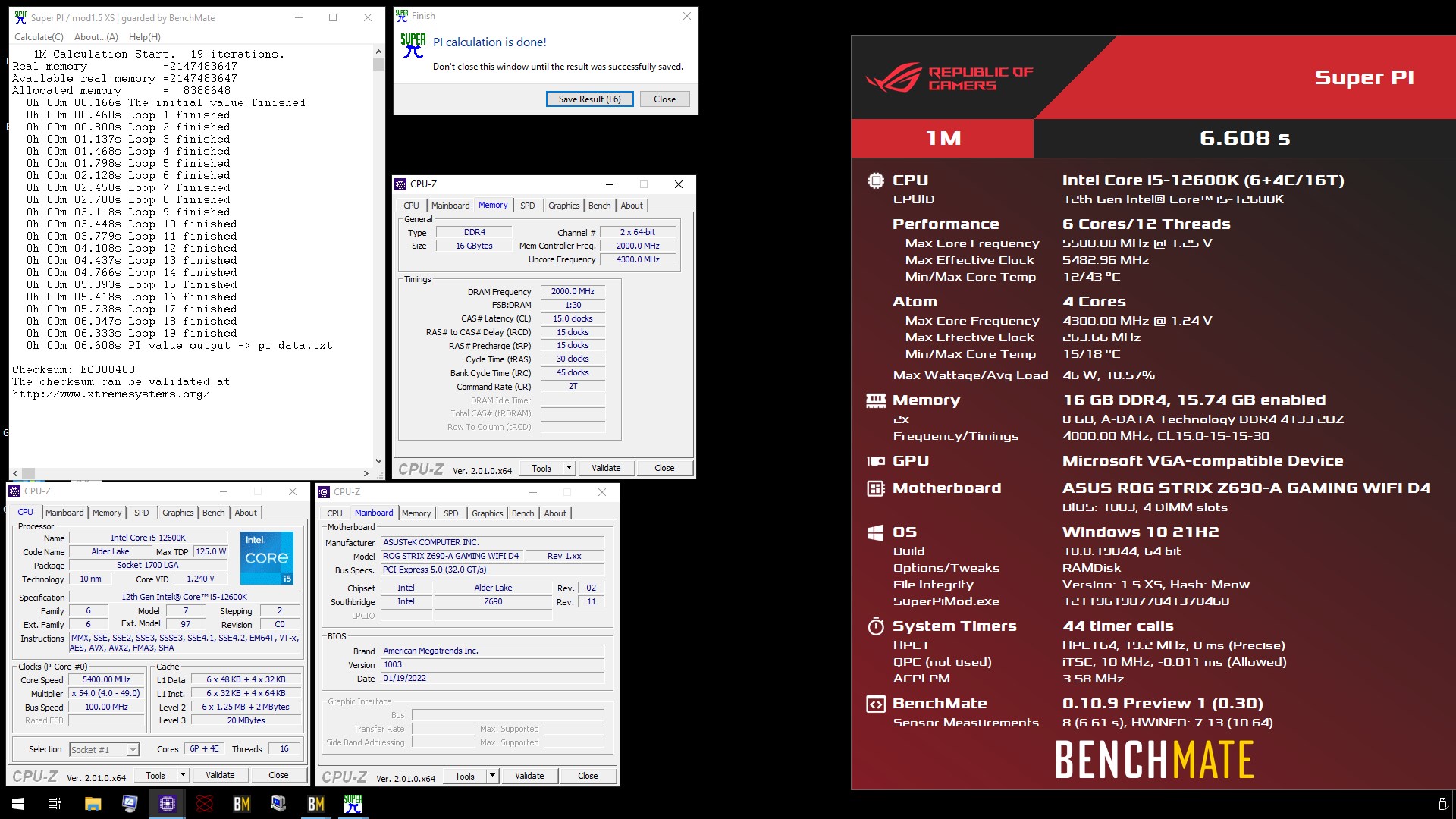Click the Windows Start button

pyautogui.click(x=18, y=804)
